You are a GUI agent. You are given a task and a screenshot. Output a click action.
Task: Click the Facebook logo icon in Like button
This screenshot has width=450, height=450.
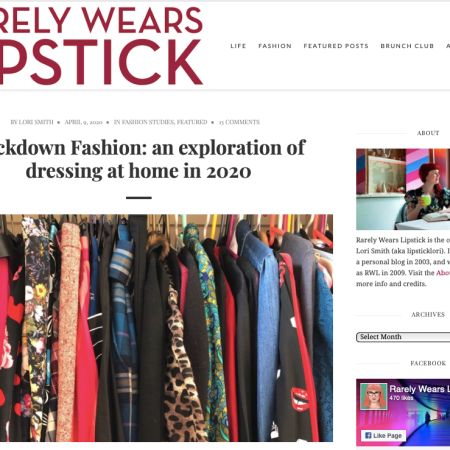368,435
